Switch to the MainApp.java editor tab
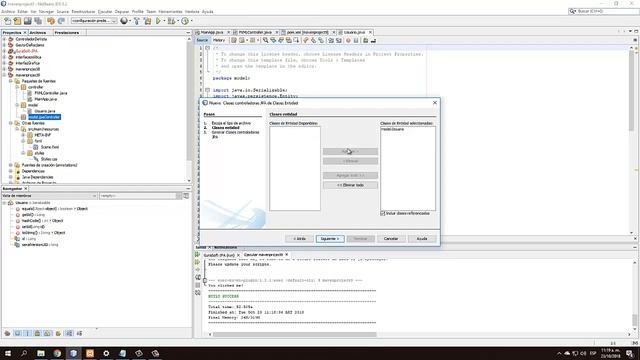Screen dimensions: 640x360 pyautogui.click(x=212, y=32)
